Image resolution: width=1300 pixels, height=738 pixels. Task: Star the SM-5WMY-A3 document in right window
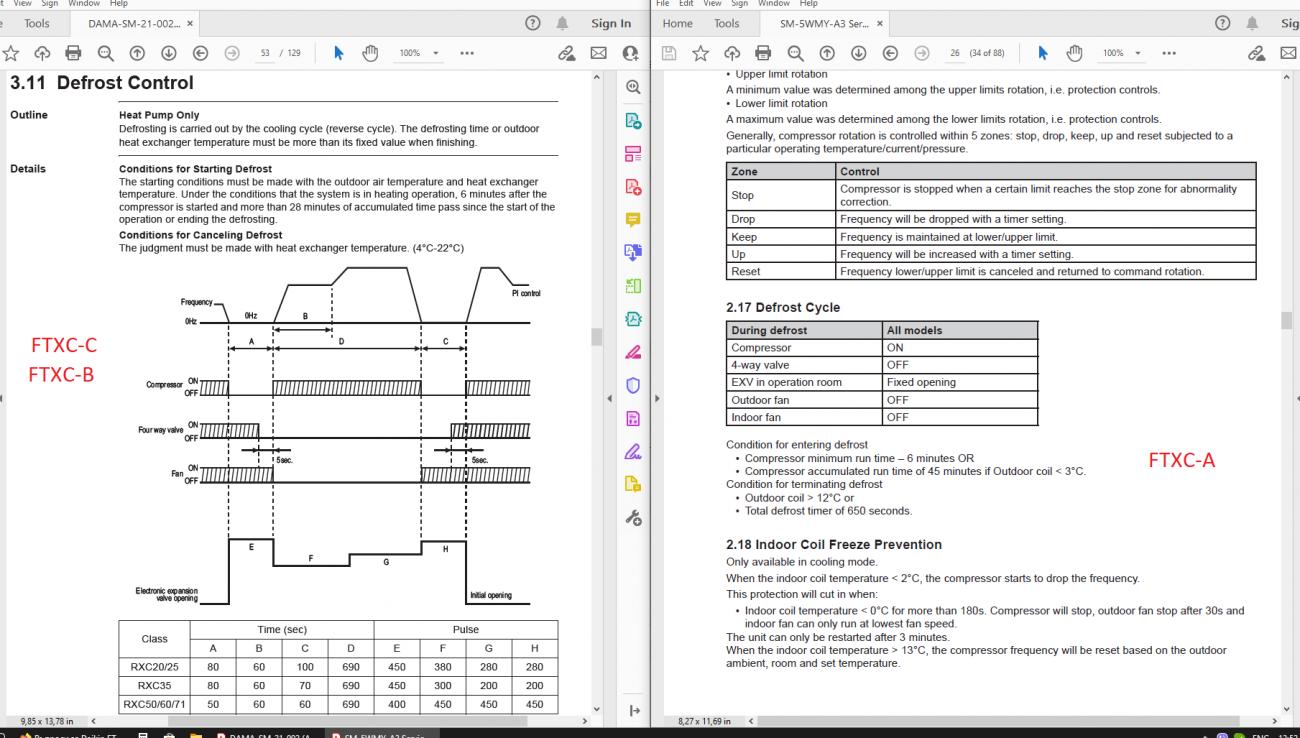point(700,53)
